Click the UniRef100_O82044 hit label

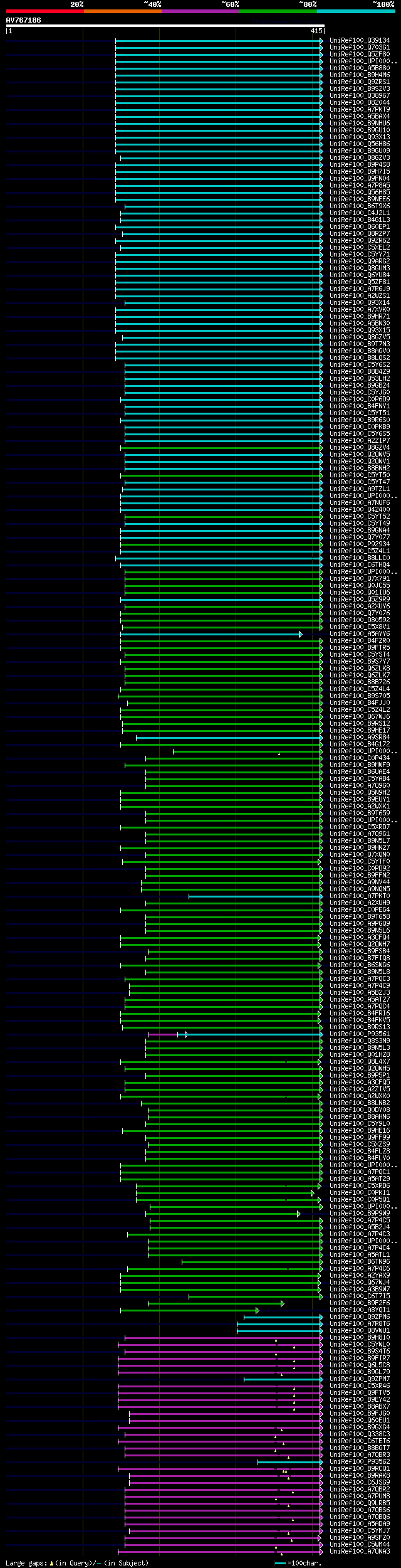360,103
